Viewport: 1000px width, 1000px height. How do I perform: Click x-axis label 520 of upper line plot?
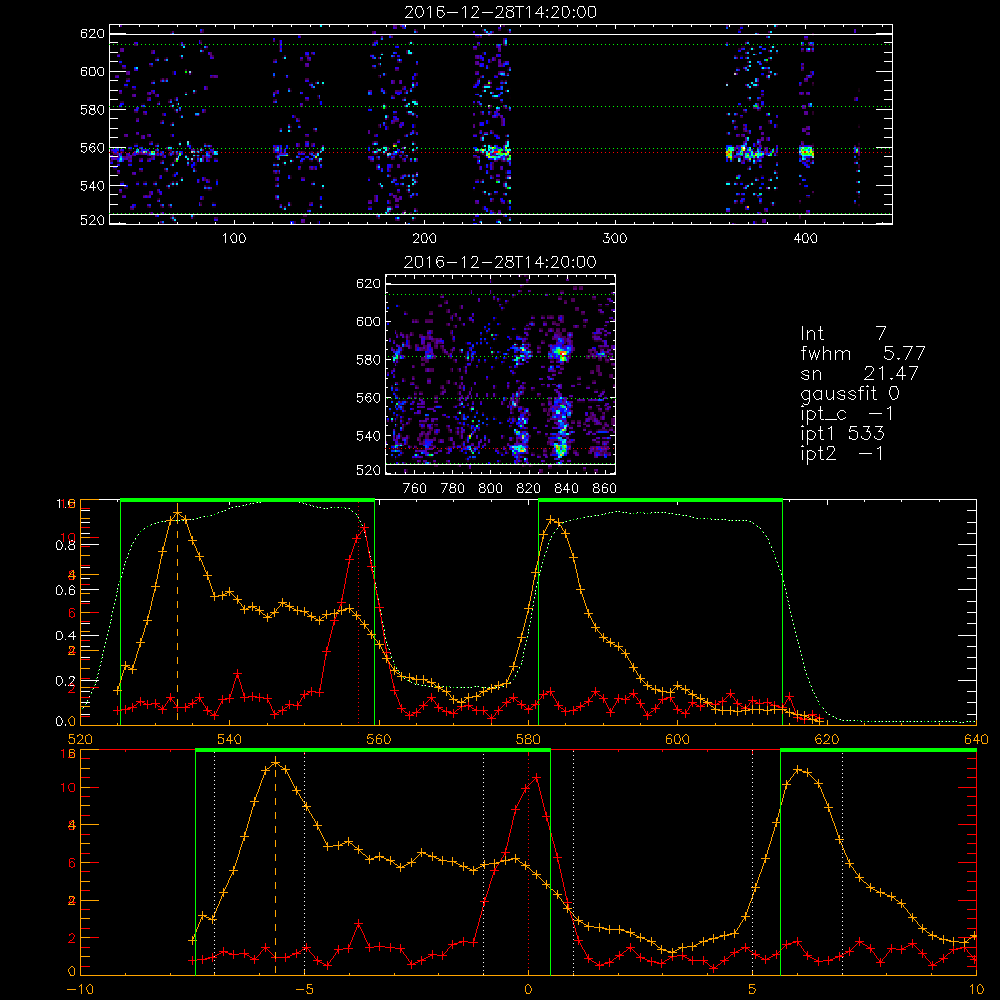pos(80,739)
